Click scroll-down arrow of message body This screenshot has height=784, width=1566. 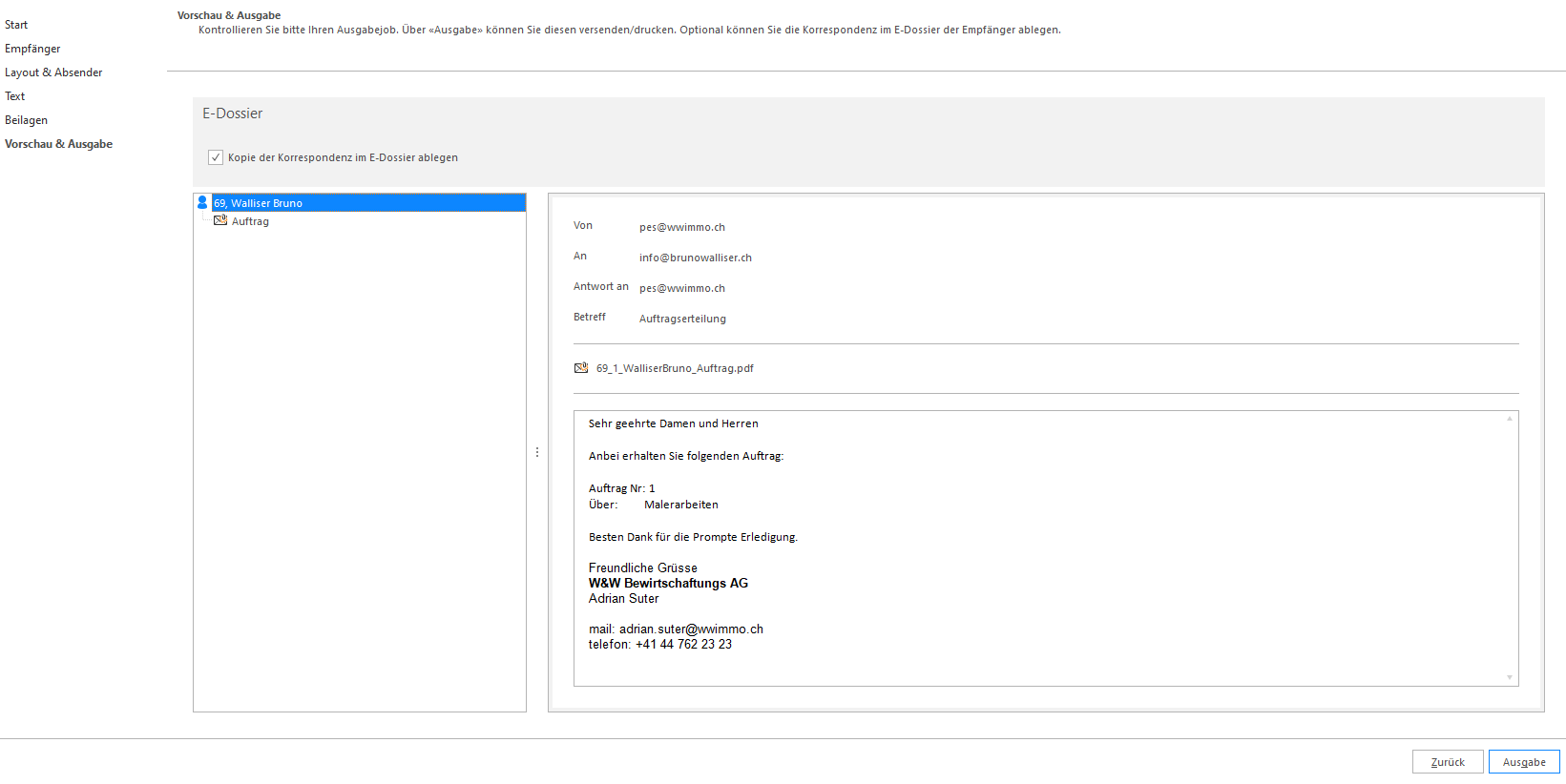(1510, 677)
